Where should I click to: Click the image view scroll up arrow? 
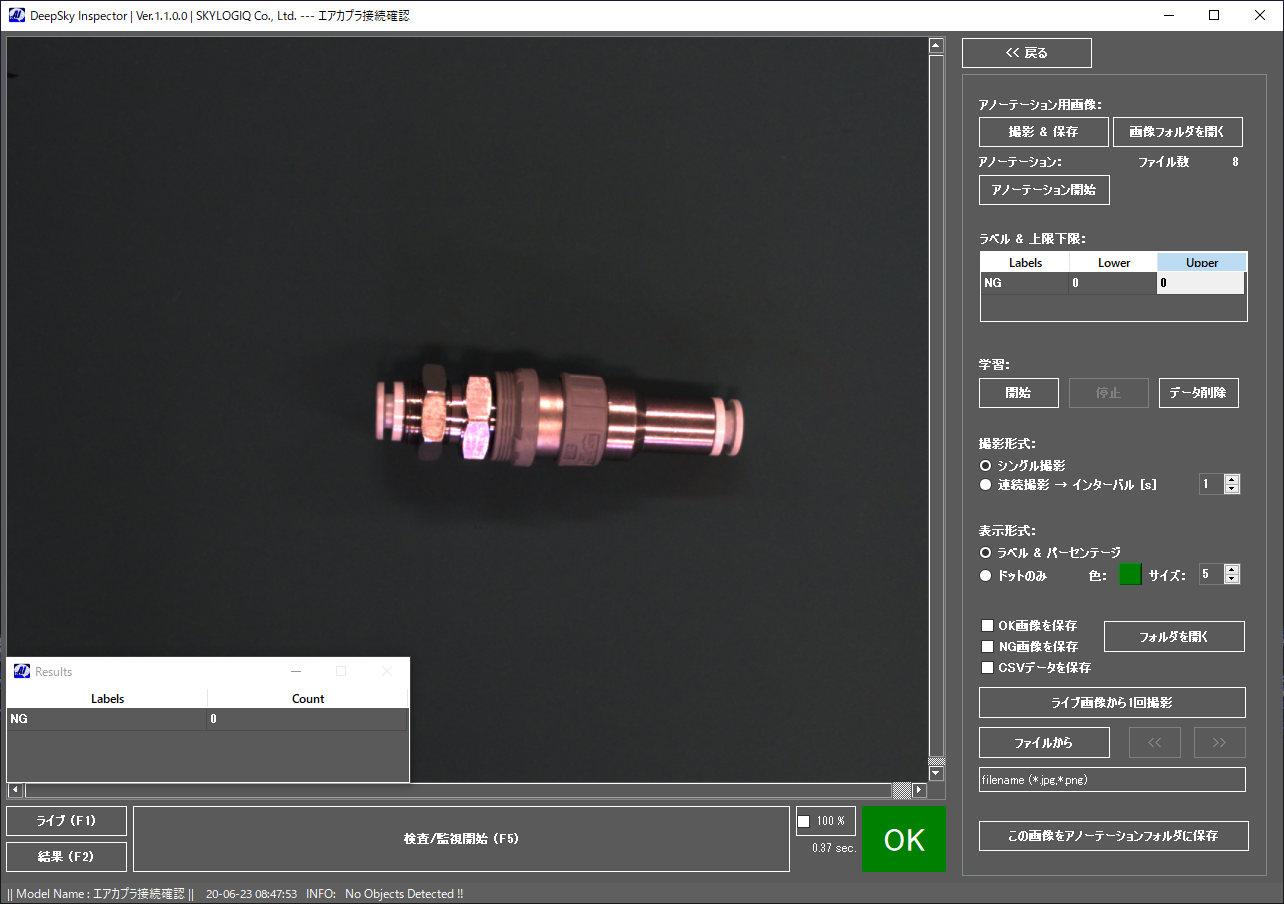pos(936,46)
